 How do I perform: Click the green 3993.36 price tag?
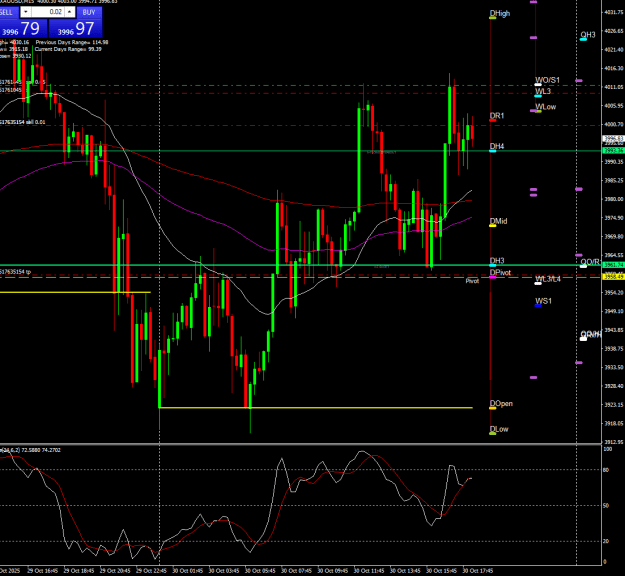[613, 150]
